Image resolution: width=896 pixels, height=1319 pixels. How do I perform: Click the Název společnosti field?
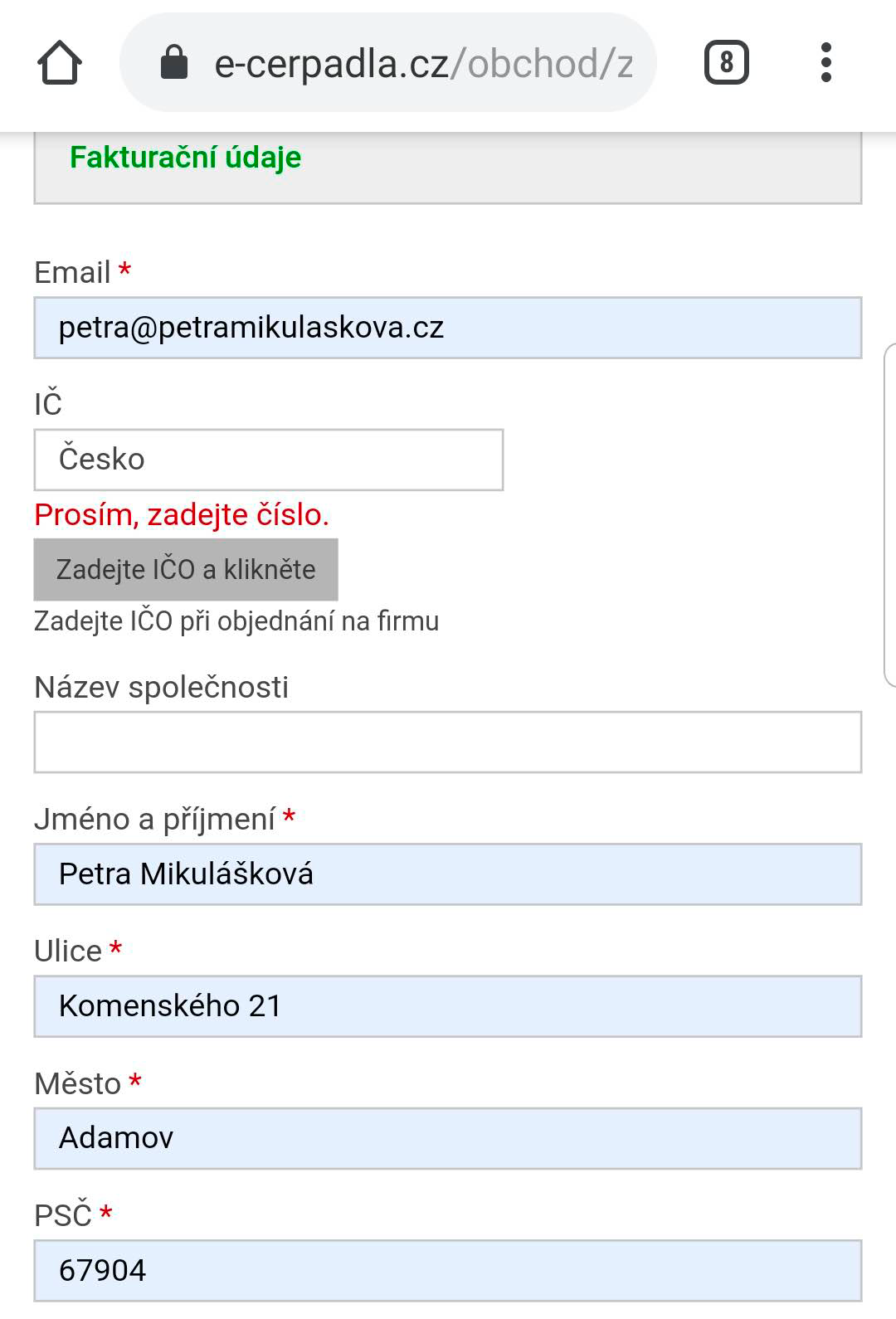(448, 742)
